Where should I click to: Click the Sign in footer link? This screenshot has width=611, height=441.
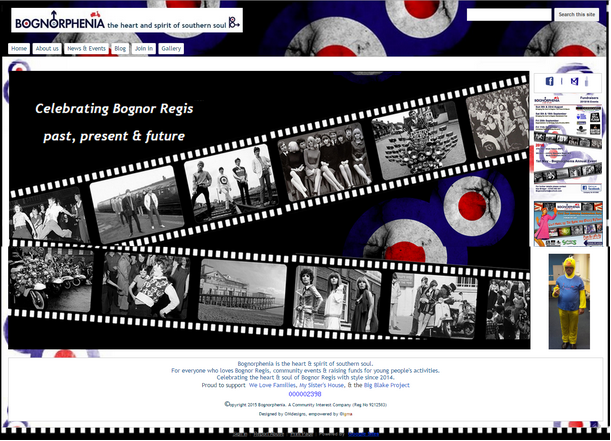click(240, 434)
